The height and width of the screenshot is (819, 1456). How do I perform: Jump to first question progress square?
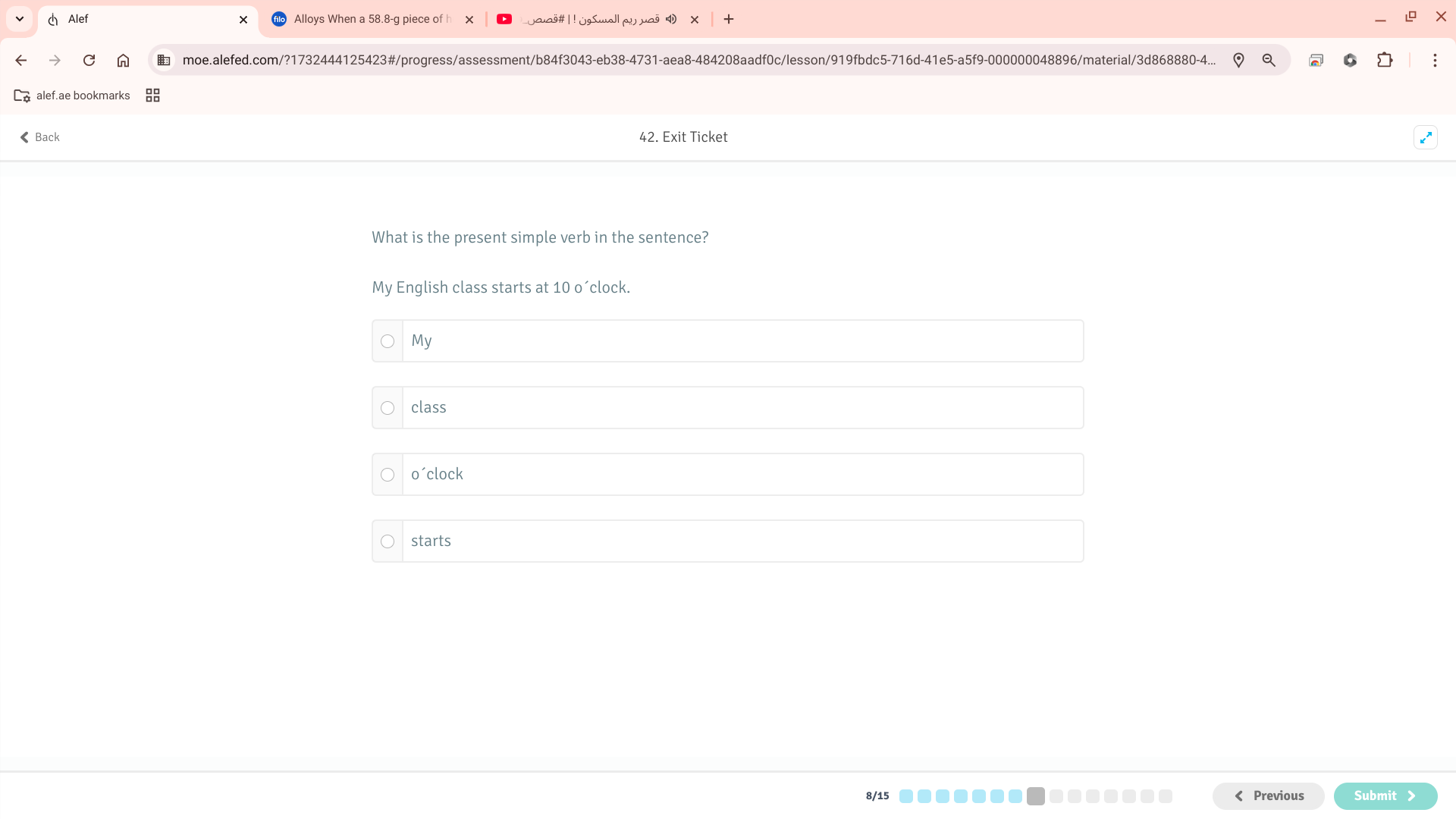(x=905, y=796)
